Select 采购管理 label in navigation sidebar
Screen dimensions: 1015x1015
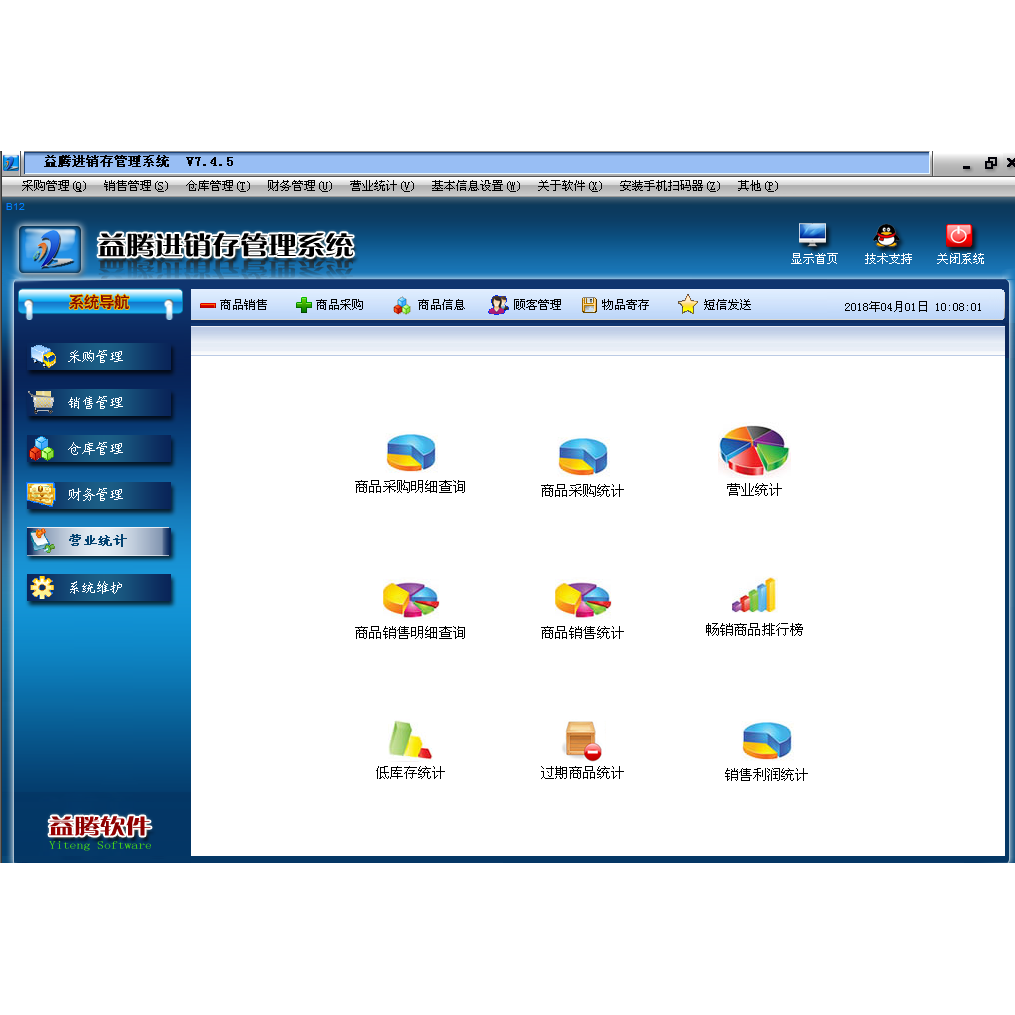click(95, 357)
